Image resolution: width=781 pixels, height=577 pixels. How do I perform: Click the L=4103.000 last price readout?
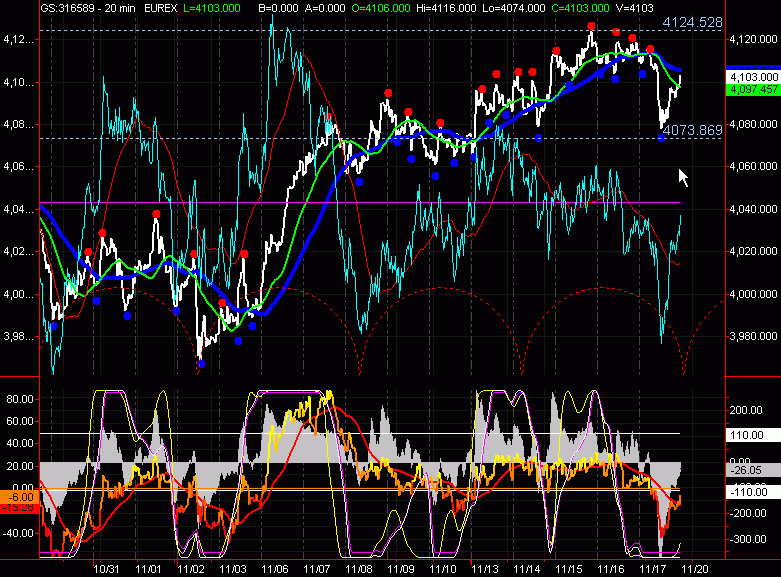pos(212,8)
